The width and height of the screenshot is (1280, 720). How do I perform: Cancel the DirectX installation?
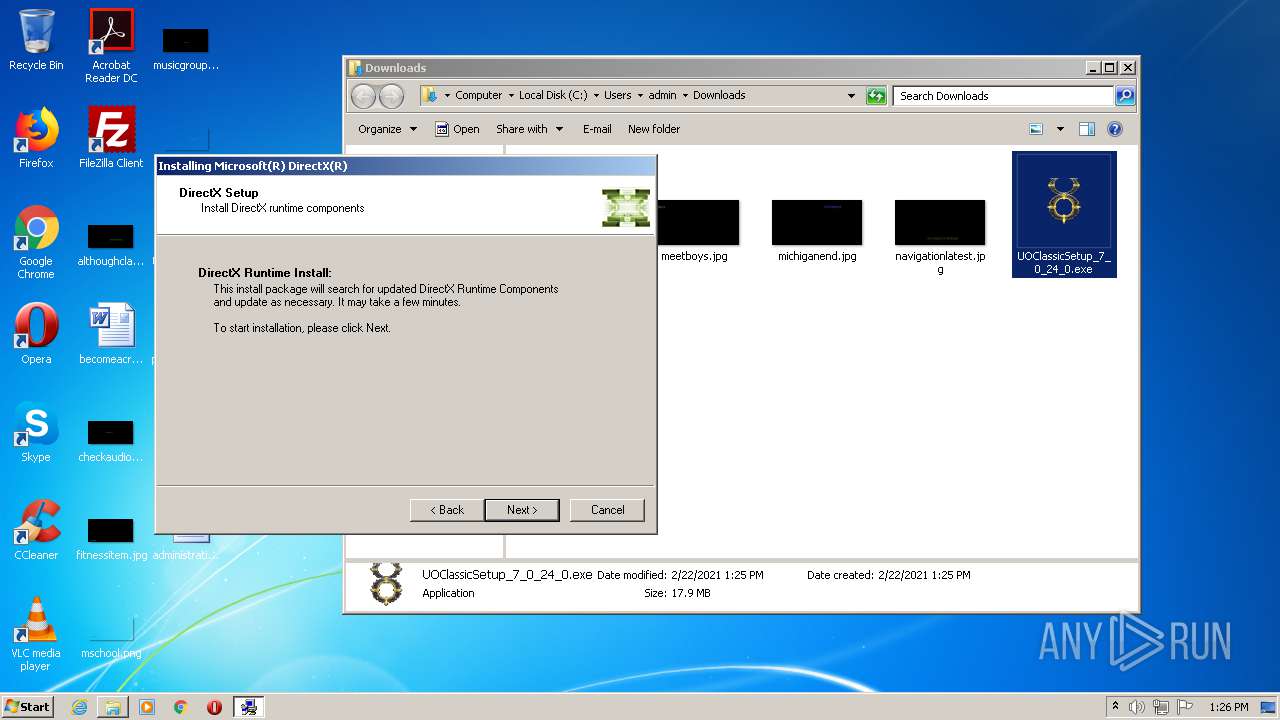[607, 510]
